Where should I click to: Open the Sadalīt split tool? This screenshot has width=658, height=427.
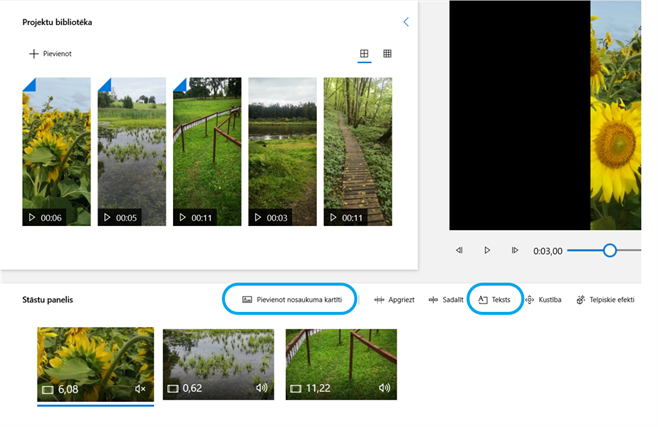click(446, 299)
